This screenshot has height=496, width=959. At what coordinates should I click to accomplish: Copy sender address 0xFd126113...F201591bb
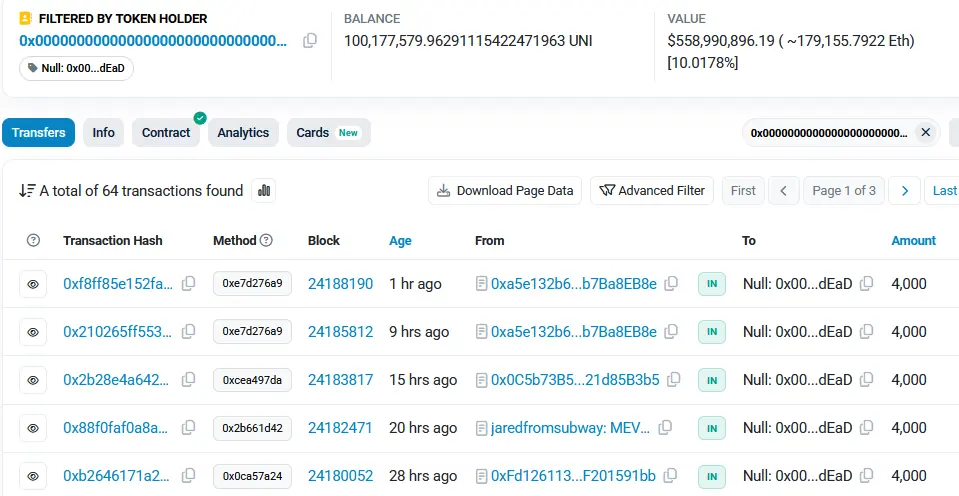(671, 475)
